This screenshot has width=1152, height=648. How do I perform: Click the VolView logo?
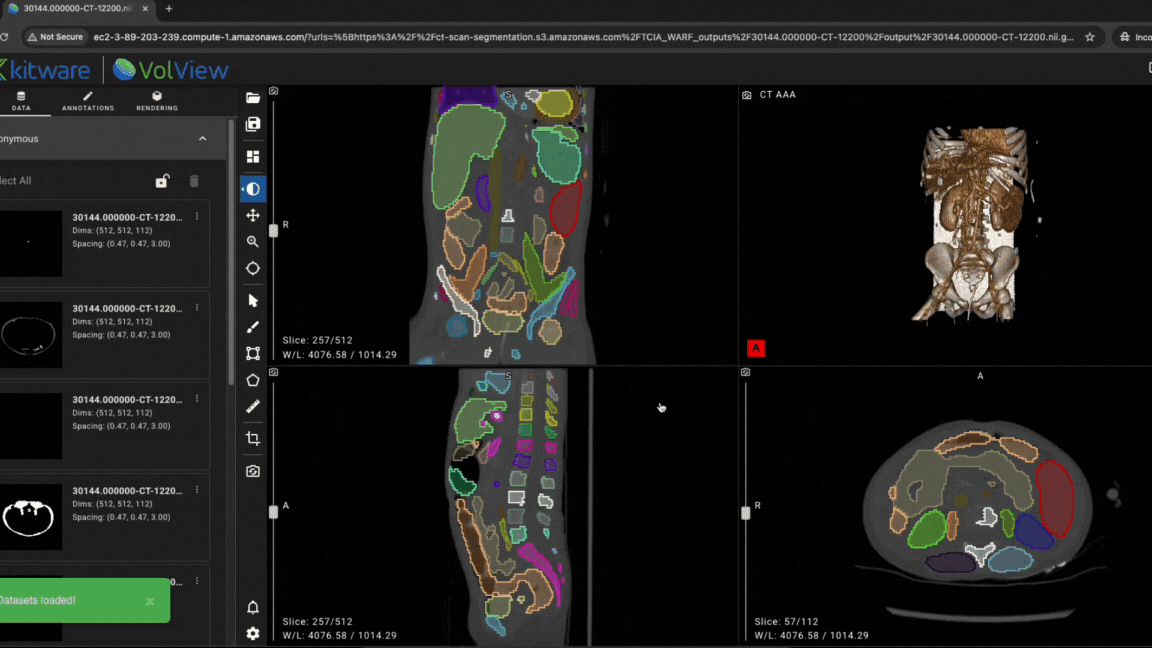click(170, 70)
